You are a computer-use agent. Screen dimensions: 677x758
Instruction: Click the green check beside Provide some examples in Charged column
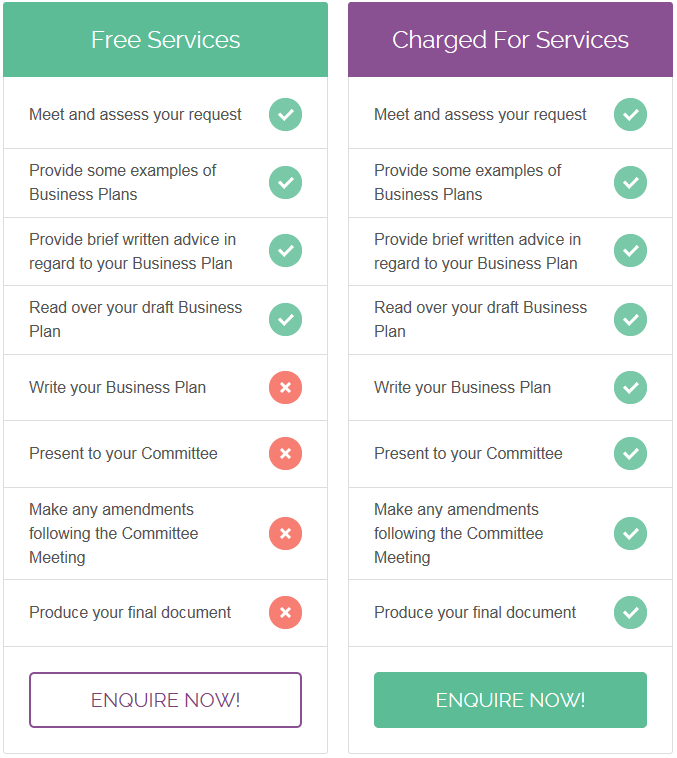pyautogui.click(x=631, y=183)
